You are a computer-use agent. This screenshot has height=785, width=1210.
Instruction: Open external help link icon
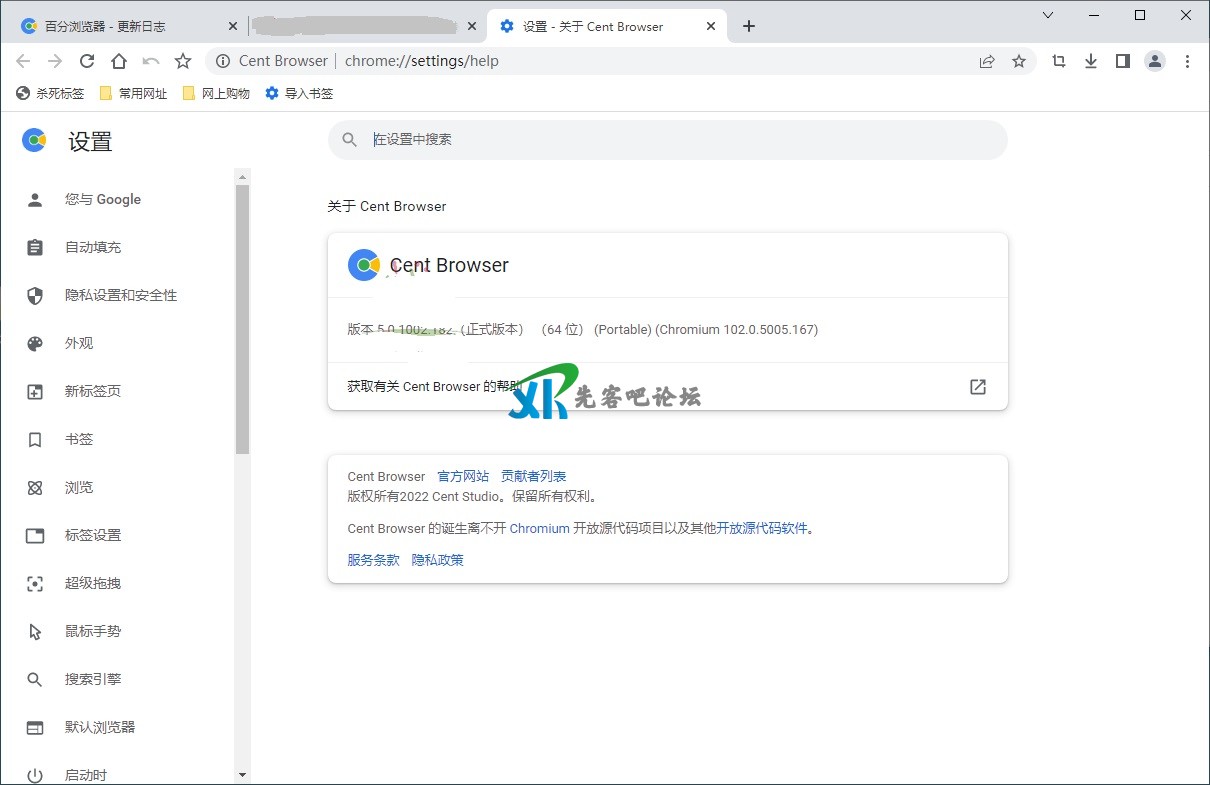tap(978, 387)
